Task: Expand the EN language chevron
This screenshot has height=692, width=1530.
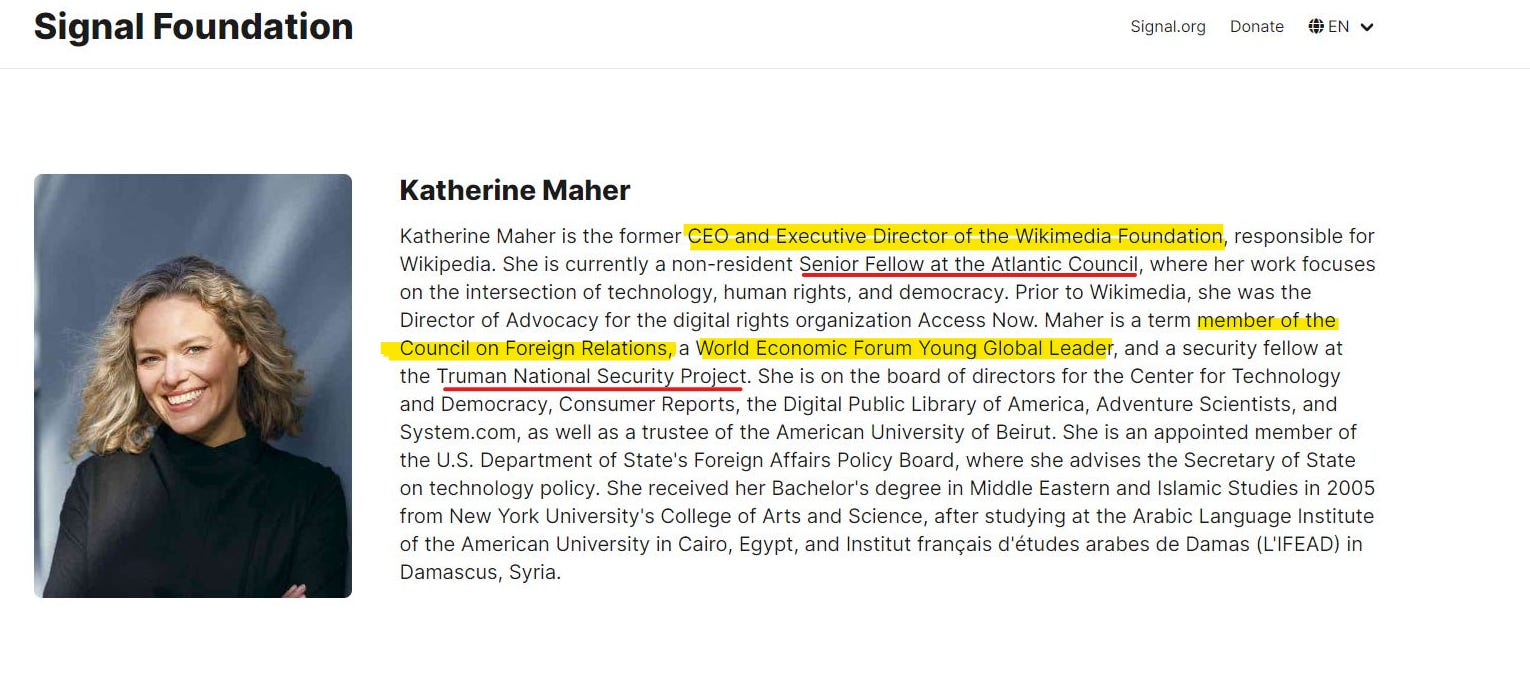Action: click(x=1367, y=27)
